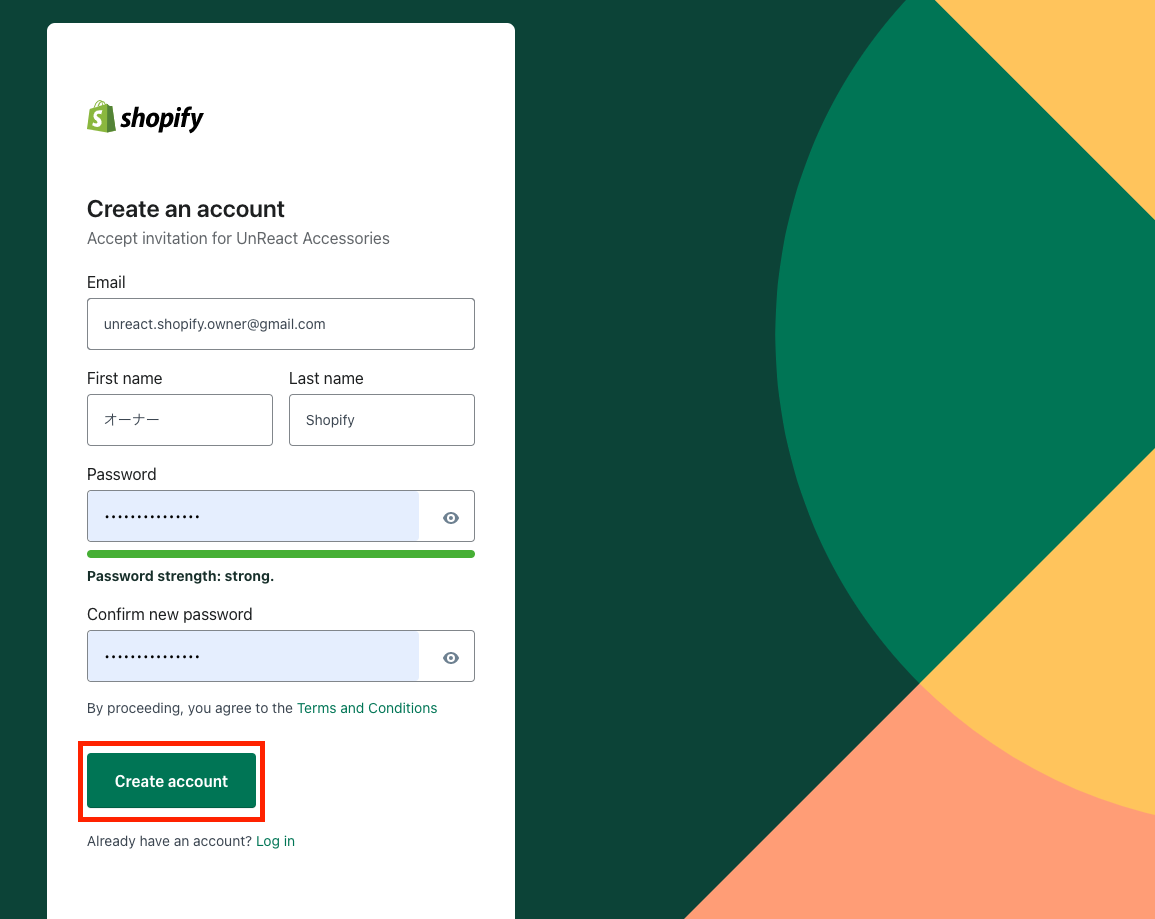Click the Shopify shopping bag logo icon
The height and width of the screenshot is (919, 1155).
point(101,116)
